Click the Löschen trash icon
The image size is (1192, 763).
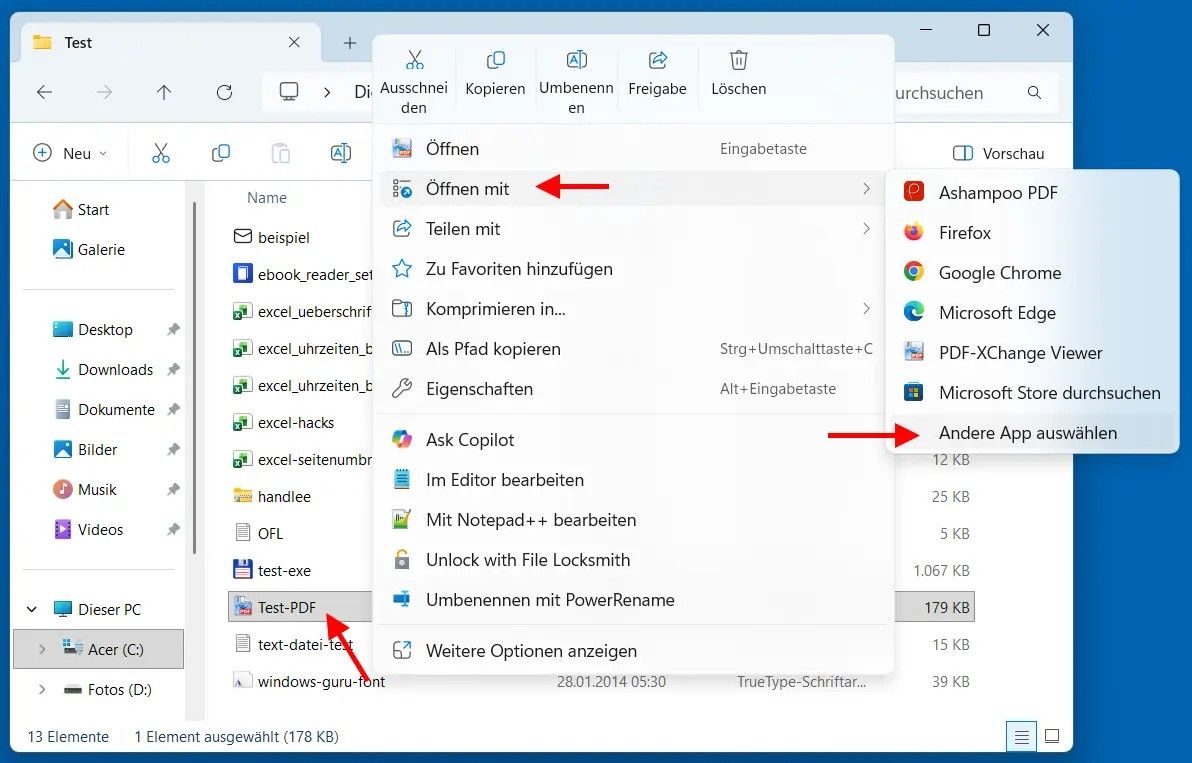[x=738, y=62]
